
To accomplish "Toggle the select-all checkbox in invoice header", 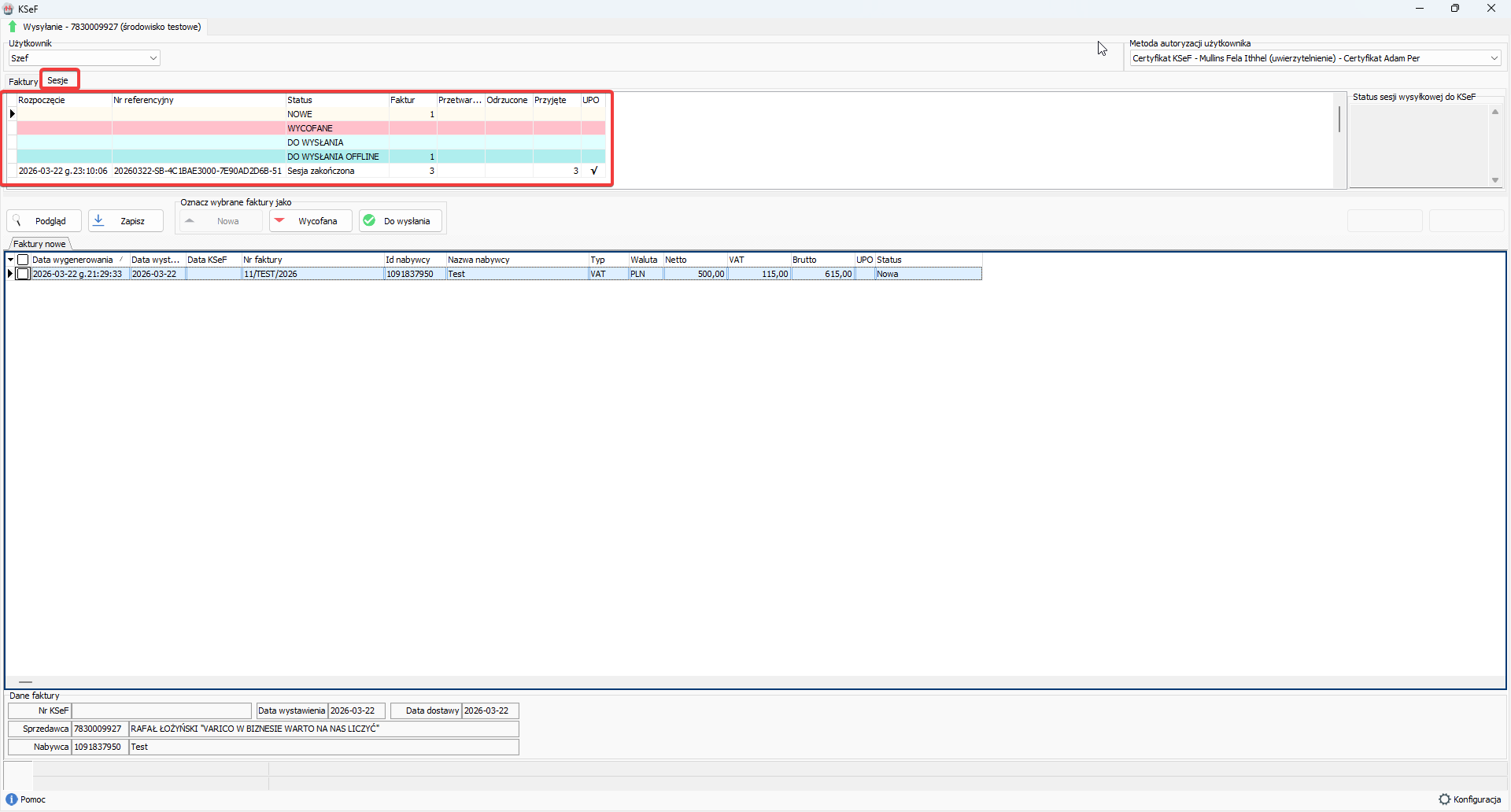I will coord(23,260).
